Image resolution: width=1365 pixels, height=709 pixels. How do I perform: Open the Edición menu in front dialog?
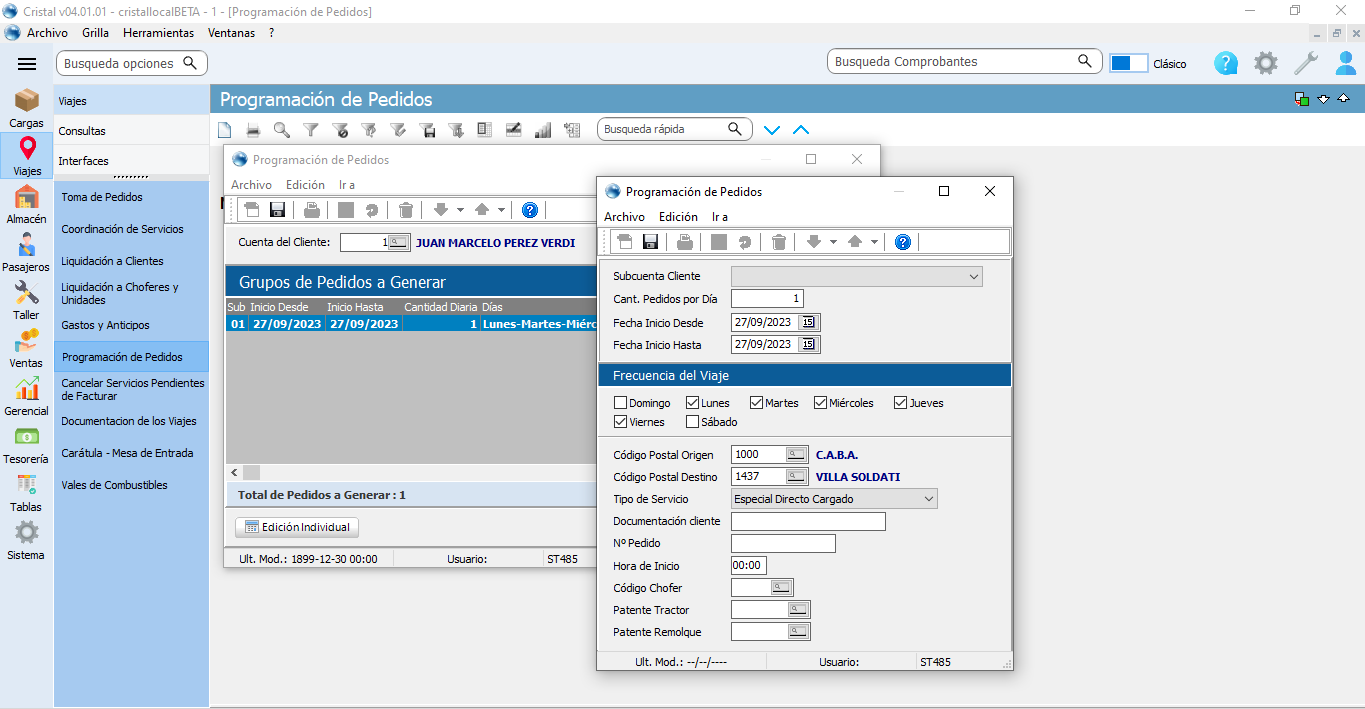click(x=678, y=217)
